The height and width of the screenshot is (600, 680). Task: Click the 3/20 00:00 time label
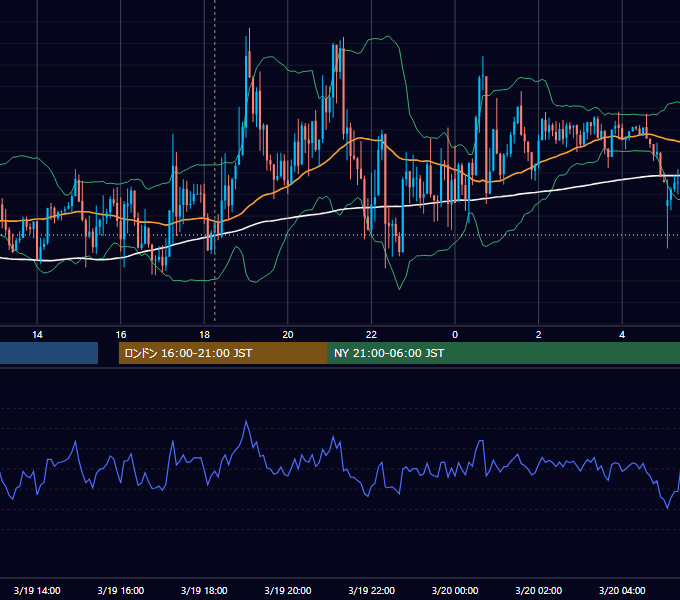click(455, 590)
